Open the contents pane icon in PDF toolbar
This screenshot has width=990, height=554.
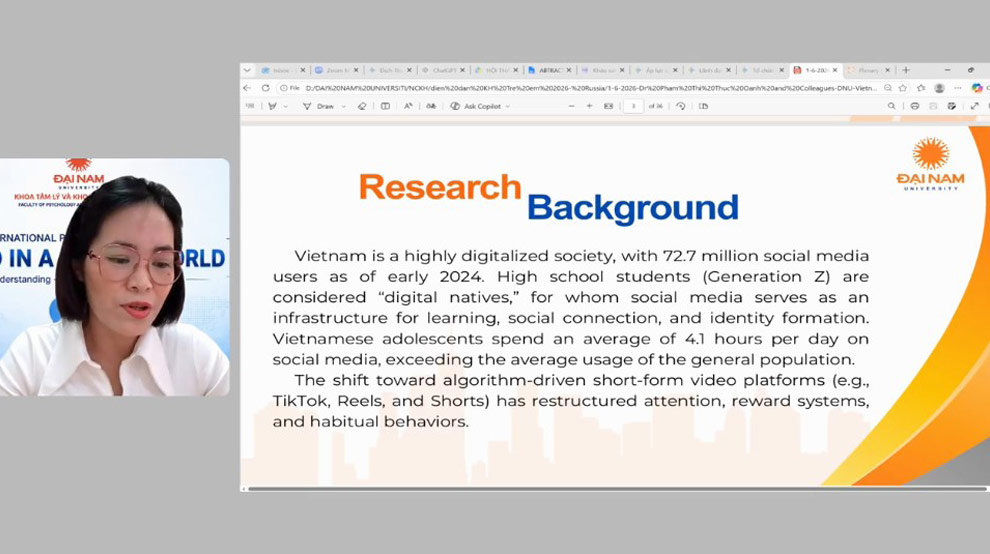click(x=250, y=106)
